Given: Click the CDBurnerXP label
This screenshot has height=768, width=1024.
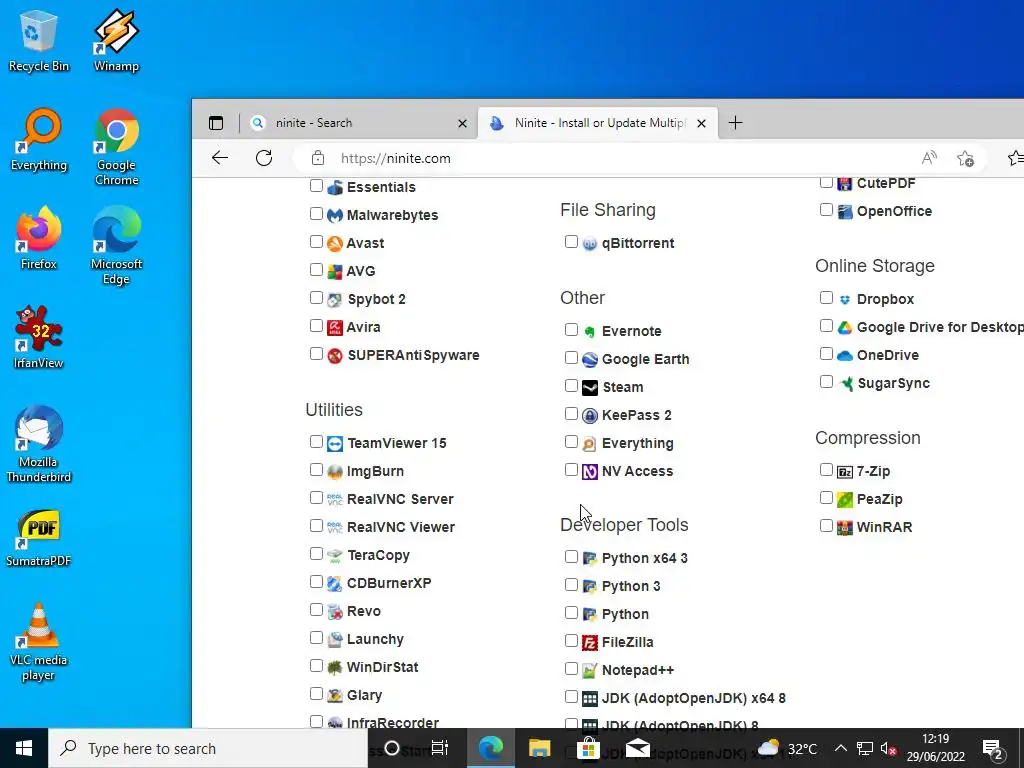Looking at the screenshot, I should [389, 583].
